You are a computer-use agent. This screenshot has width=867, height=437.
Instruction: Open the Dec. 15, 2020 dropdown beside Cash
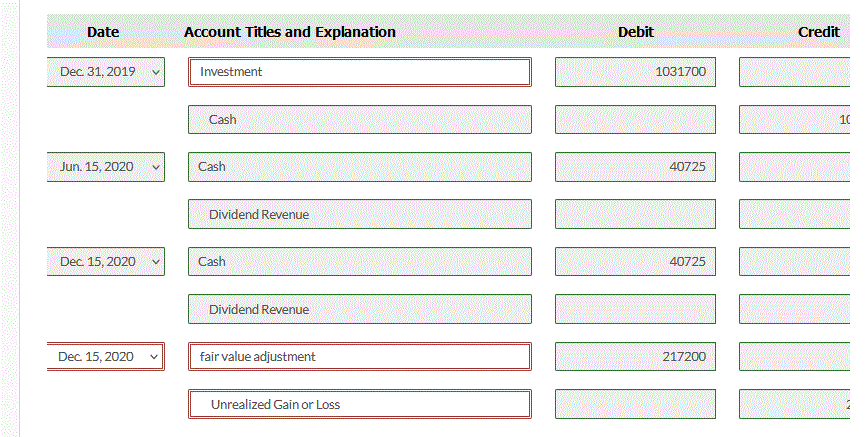105,262
